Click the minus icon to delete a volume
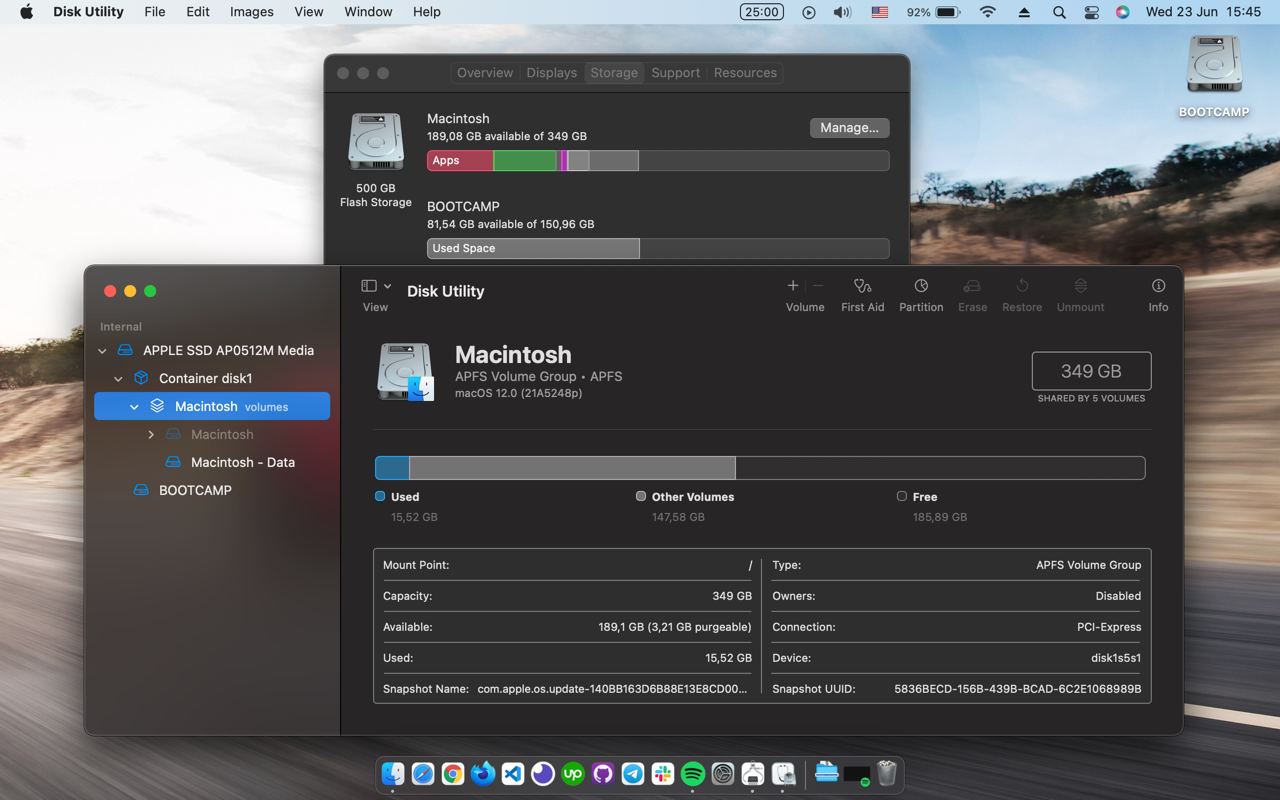 pos(818,286)
